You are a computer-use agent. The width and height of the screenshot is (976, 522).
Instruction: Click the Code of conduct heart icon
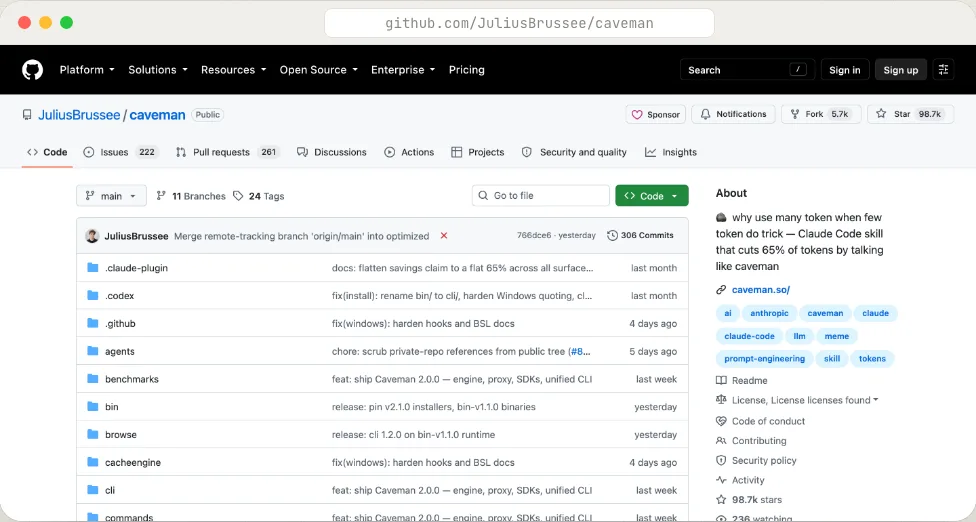tap(721, 421)
